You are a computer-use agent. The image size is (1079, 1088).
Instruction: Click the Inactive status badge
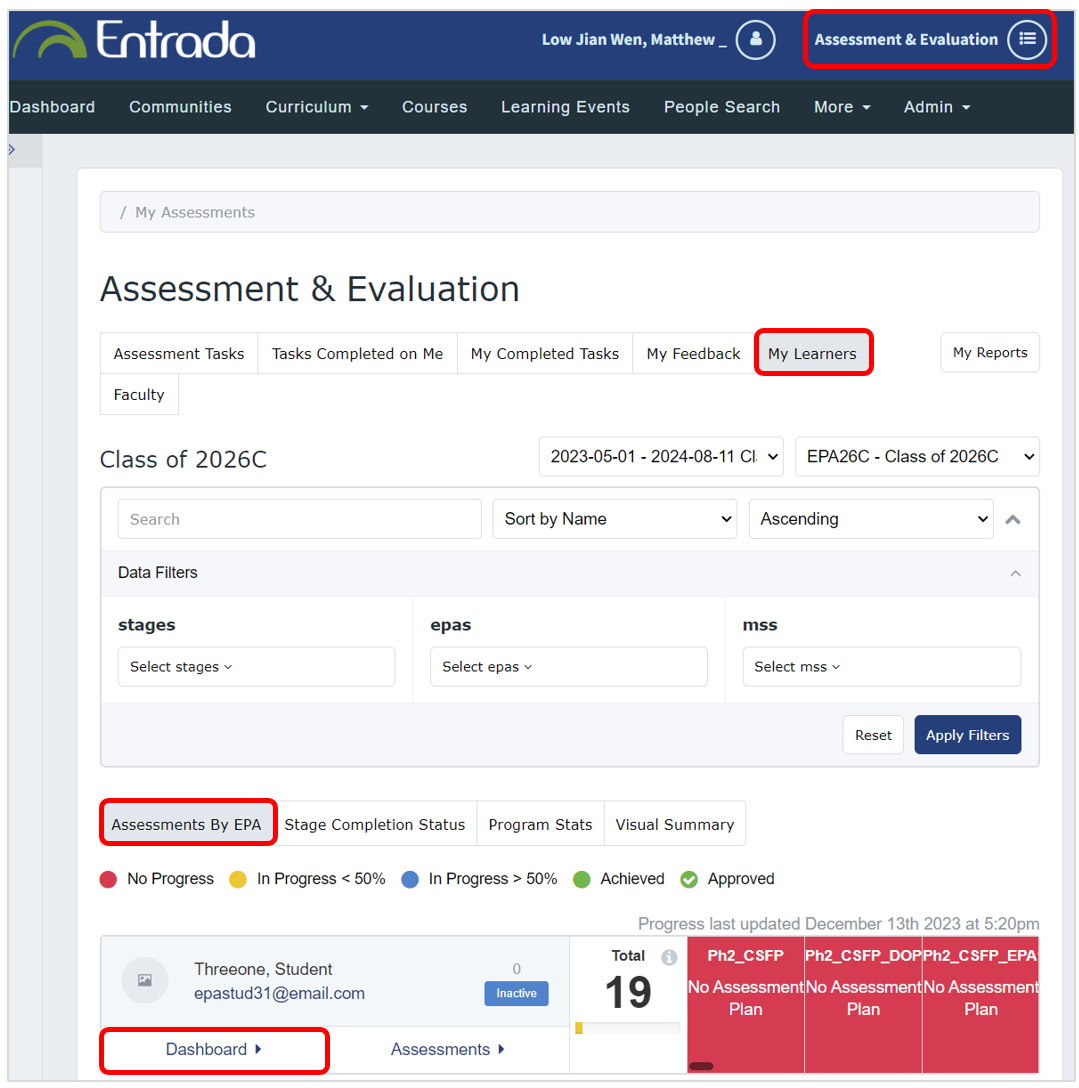516,994
